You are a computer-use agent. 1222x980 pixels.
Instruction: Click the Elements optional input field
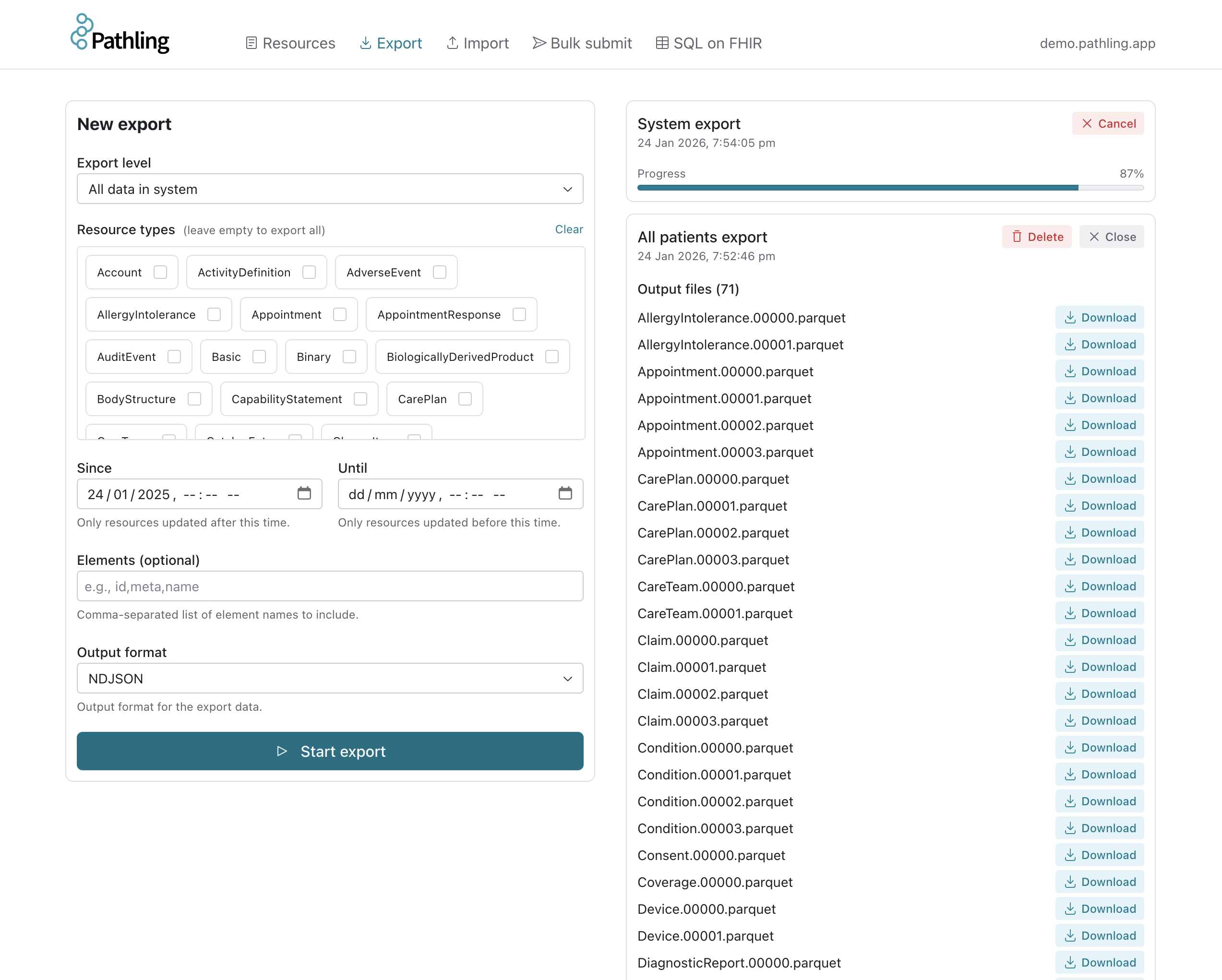point(329,586)
